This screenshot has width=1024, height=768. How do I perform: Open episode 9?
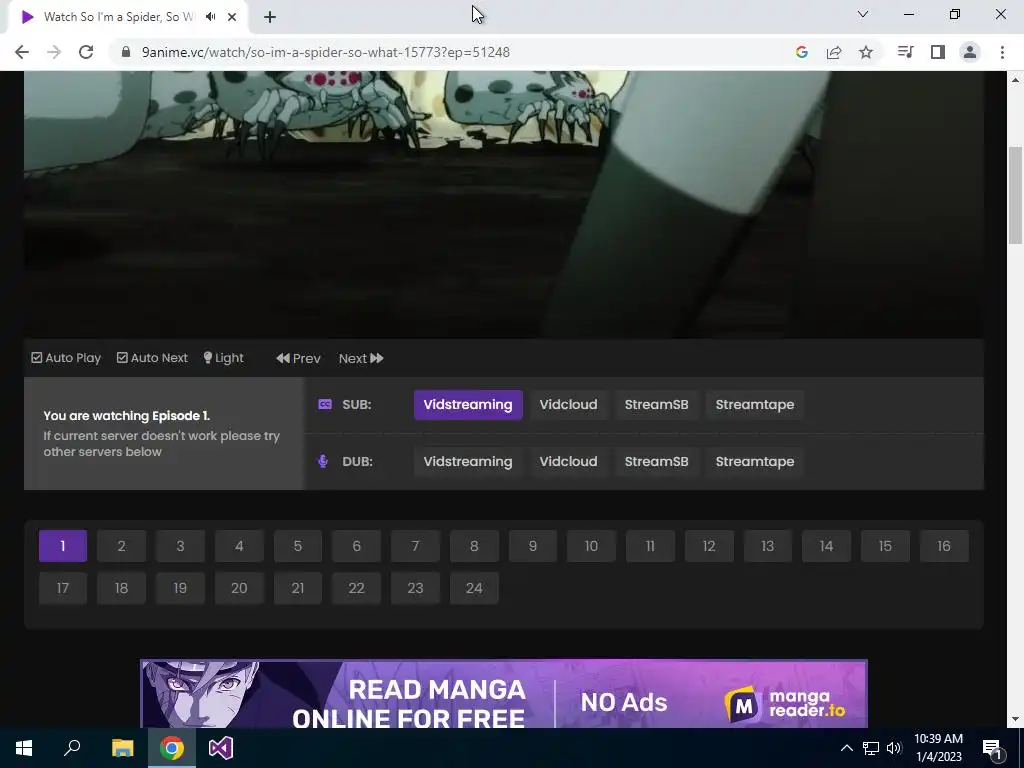click(533, 546)
